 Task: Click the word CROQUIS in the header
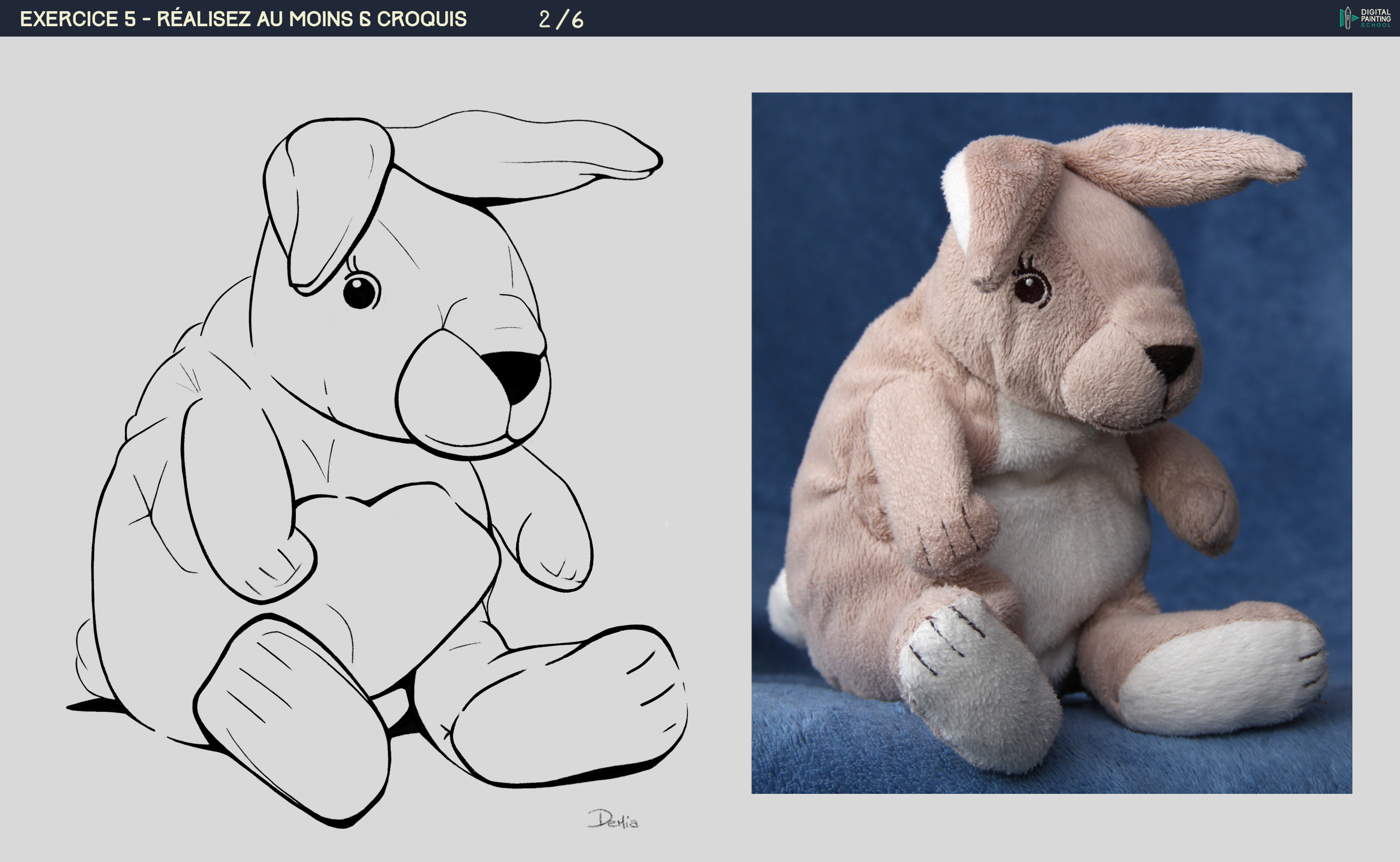point(421,19)
